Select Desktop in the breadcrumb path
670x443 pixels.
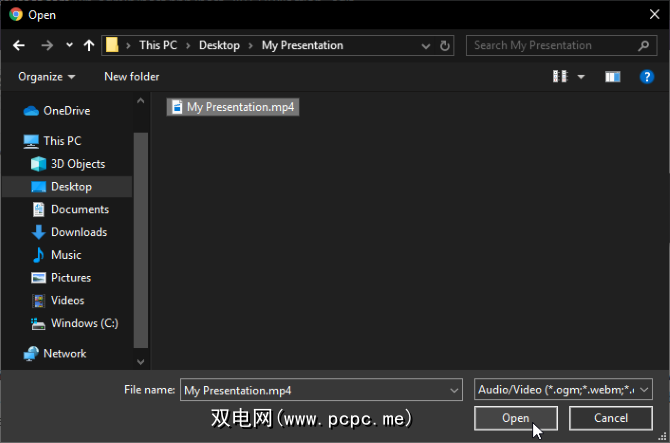pos(219,45)
